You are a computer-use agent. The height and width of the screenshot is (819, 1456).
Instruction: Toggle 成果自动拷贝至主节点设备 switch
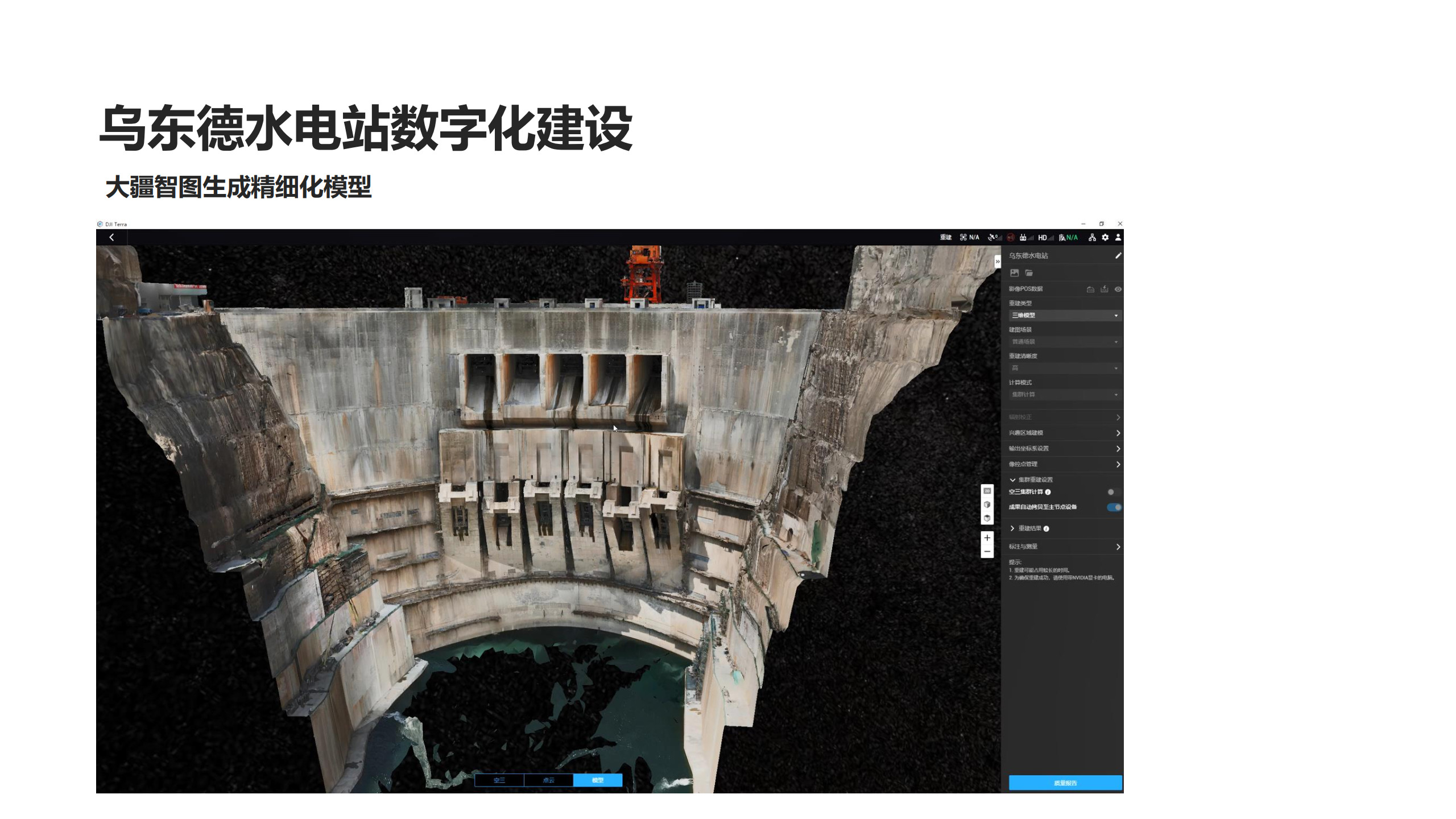1114,507
